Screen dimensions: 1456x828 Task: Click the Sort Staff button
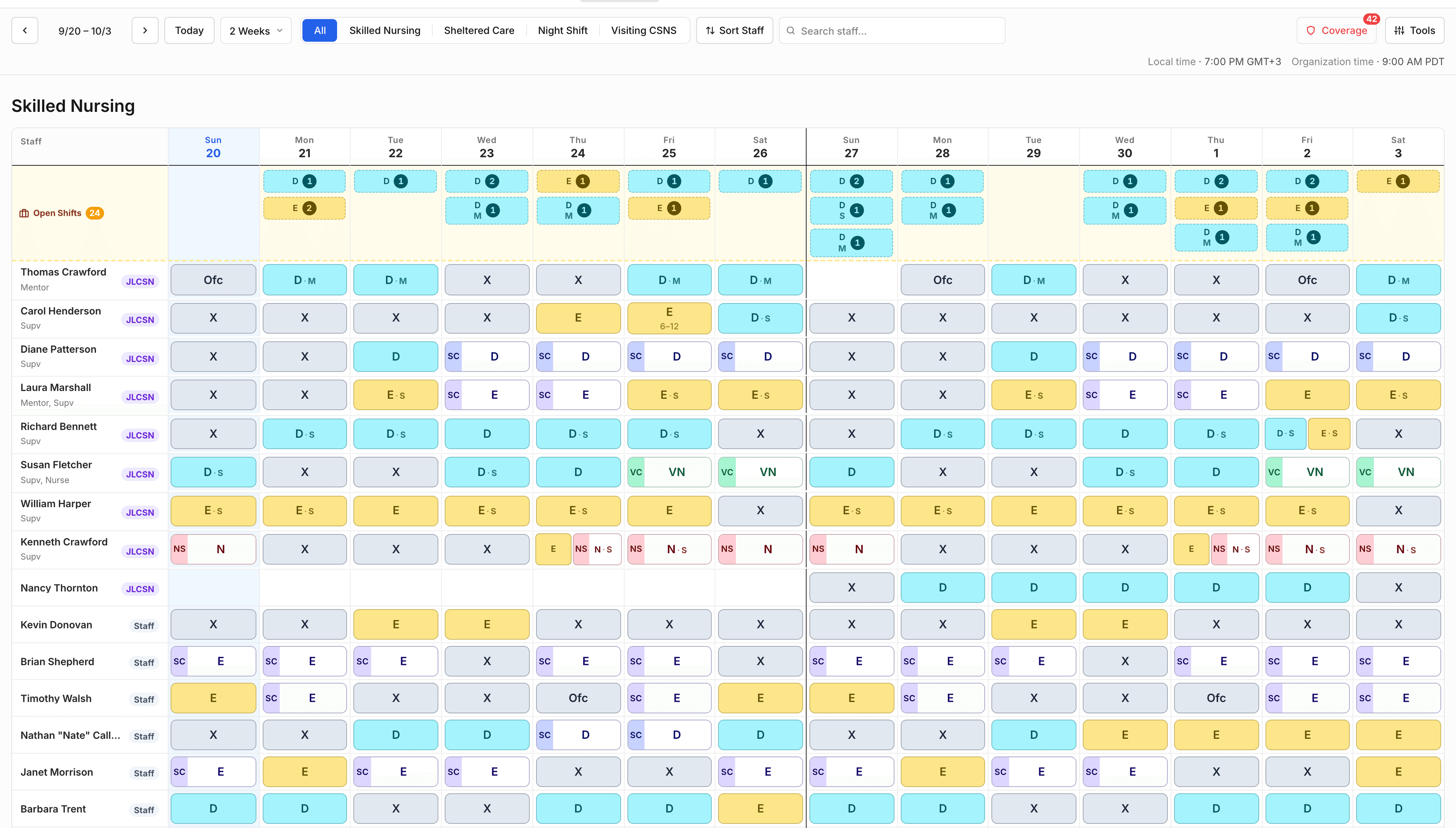pos(734,31)
